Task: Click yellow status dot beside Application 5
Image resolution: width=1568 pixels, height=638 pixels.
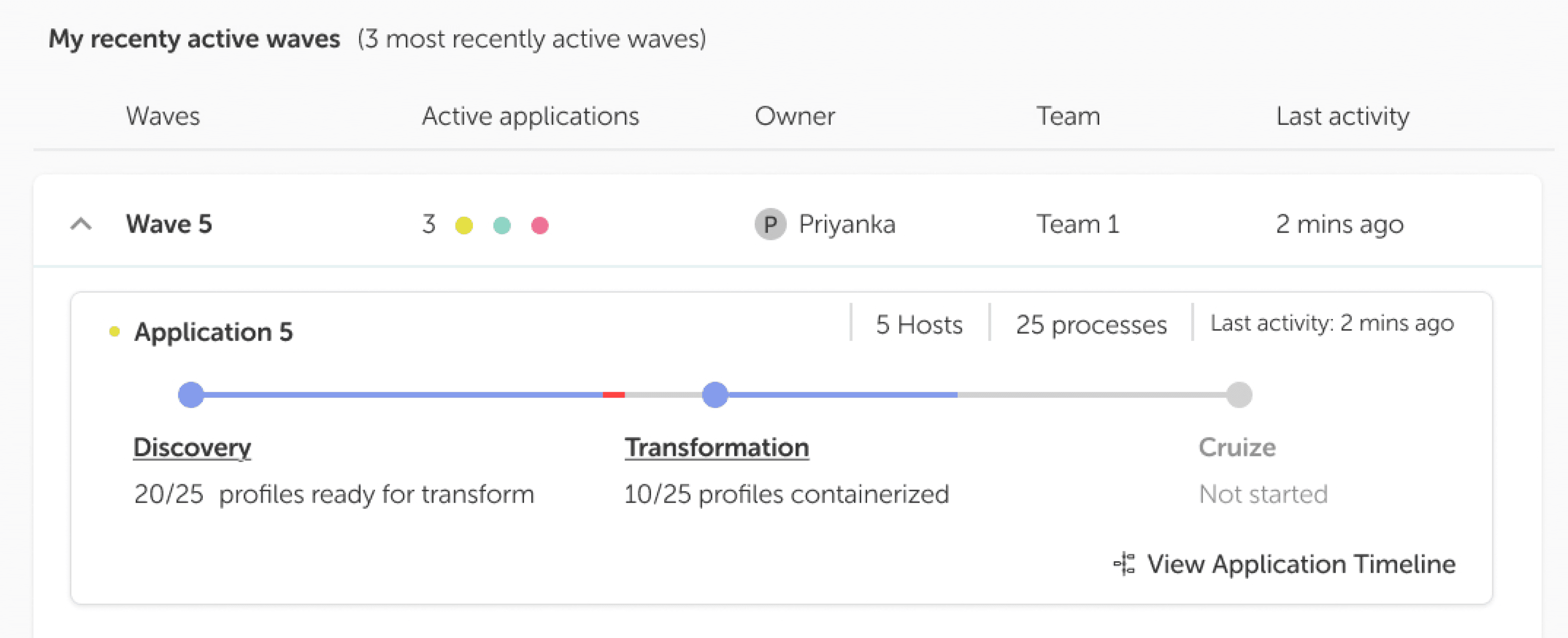Action: pyautogui.click(x=114, y=332)
